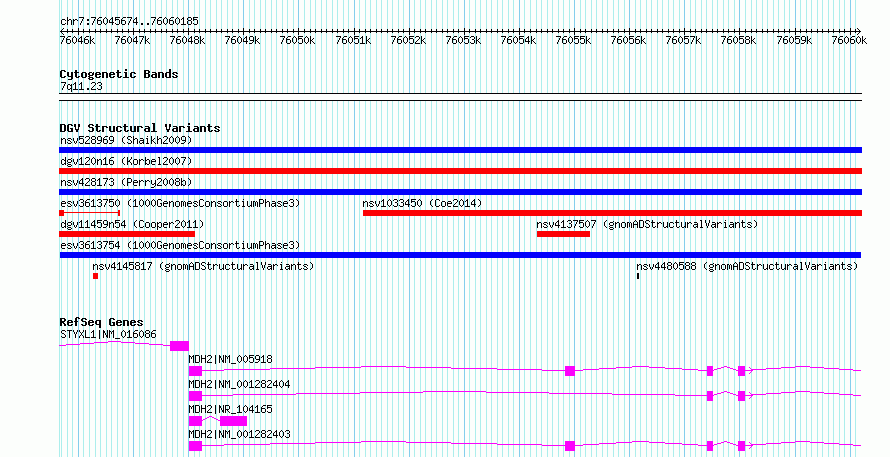Select the blue nsv428173 variant bar
890x457 pixels.
[460, 192]
